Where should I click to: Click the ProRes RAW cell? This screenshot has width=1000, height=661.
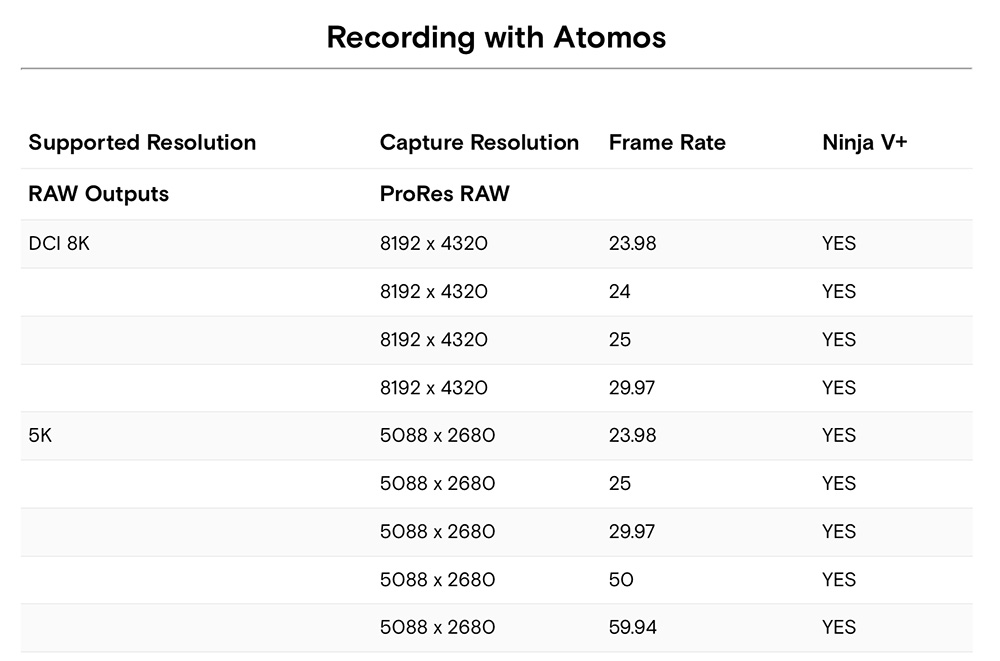click(x=445, y=193)
